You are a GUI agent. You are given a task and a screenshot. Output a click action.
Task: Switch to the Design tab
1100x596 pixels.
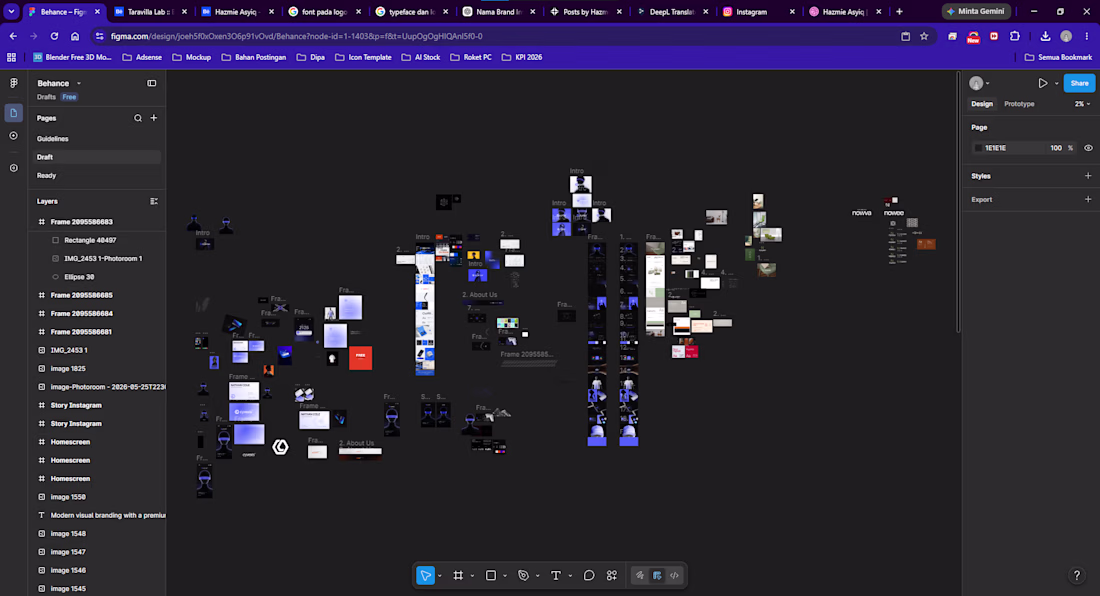pyautogui.click(x=981, y=104)
